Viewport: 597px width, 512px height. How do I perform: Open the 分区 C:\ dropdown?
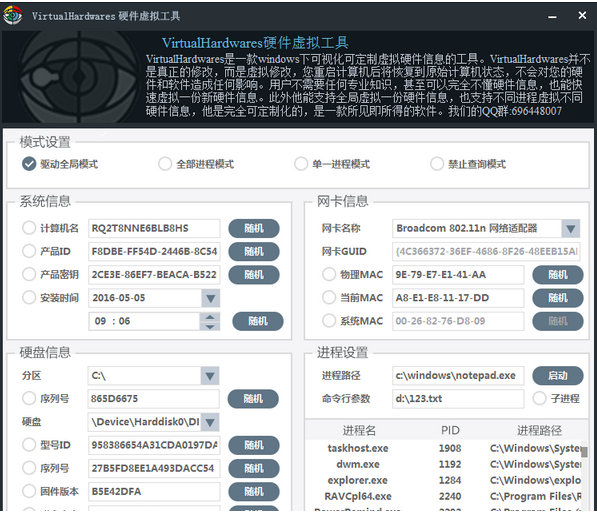[210, 376]
